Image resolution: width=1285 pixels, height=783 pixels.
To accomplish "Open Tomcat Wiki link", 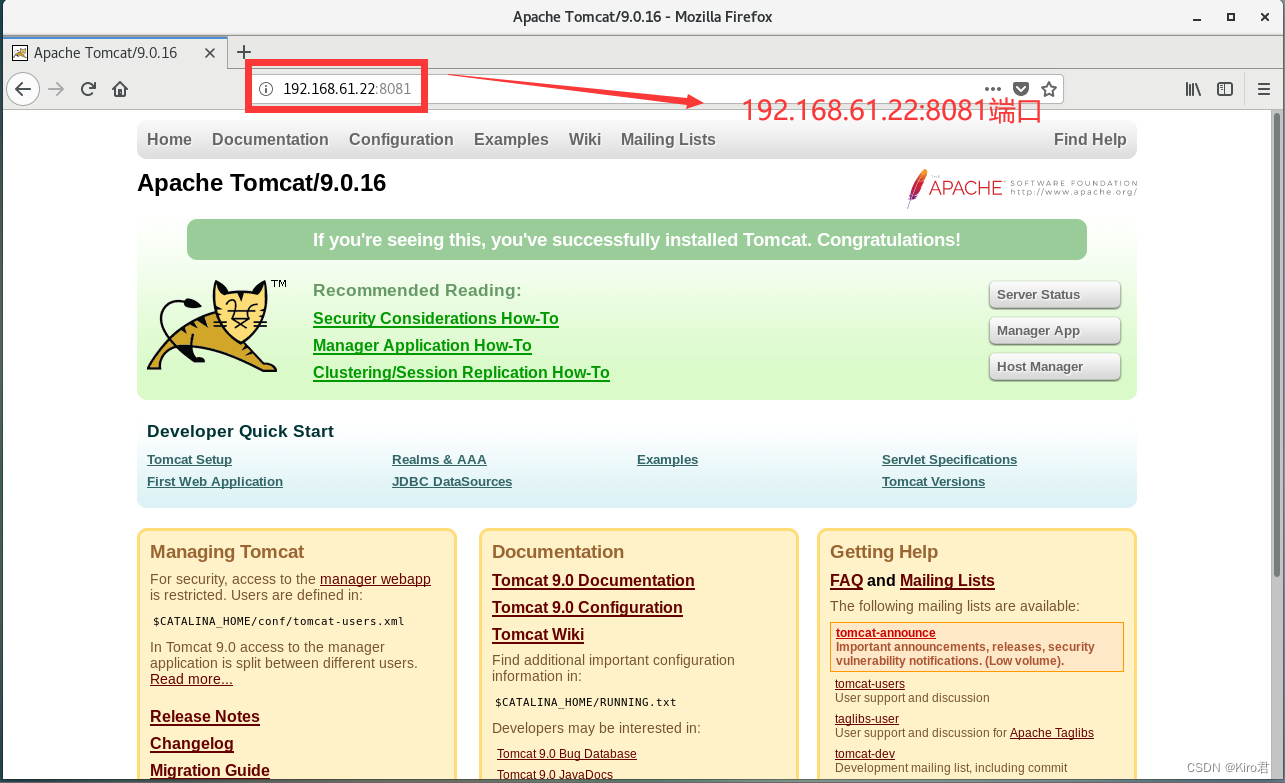I will pyautogui.click(x=538, y=635).
